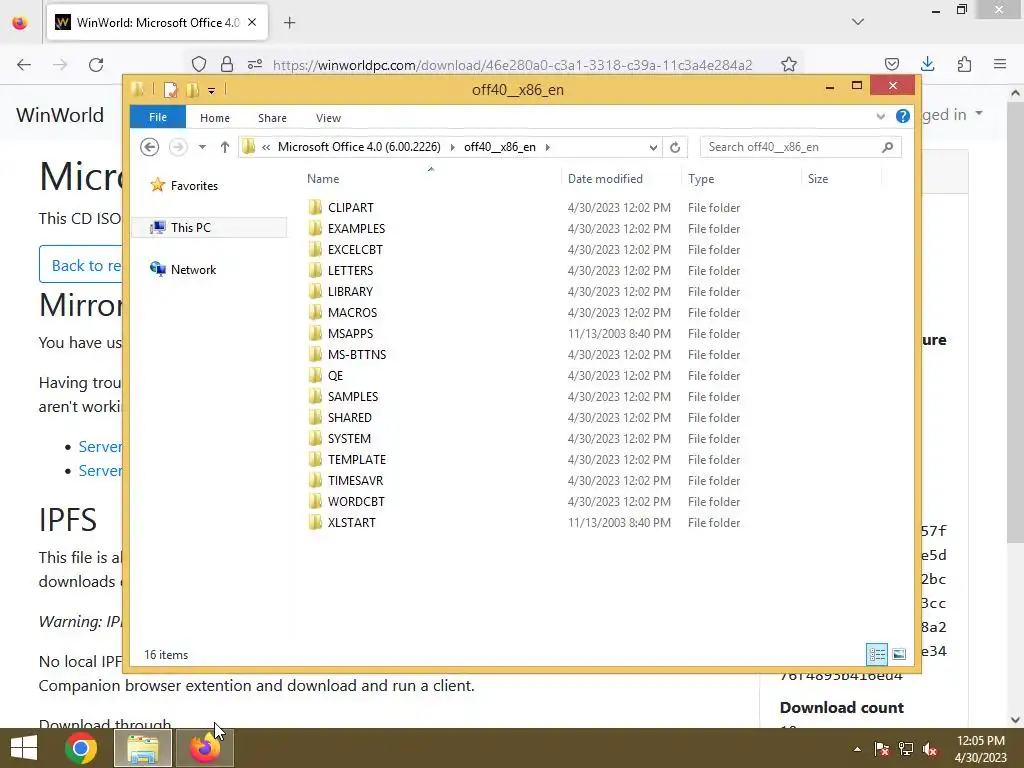Select the MS-BTTNS folder
This screenshot has width=1024, height=768.
357,354
